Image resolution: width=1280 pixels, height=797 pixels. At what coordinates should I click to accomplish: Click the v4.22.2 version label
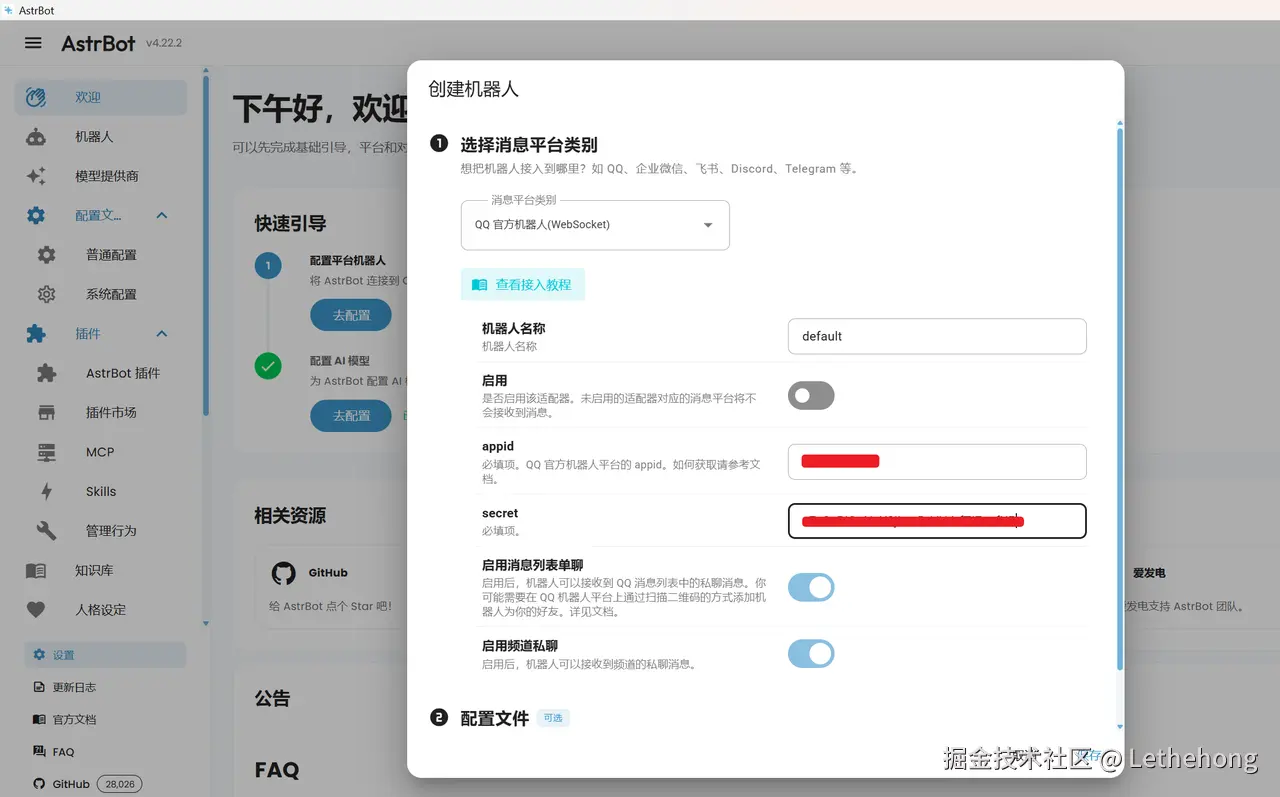tap(164, 43)
